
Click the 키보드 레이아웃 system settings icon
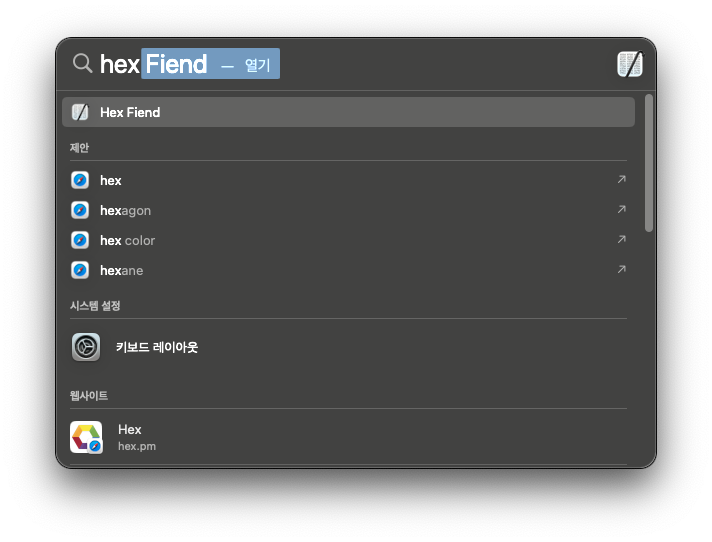[86, 347]
